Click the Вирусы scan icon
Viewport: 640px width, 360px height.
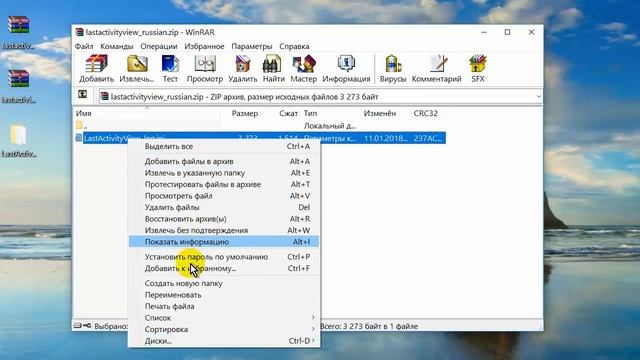[x=393, y=69]
